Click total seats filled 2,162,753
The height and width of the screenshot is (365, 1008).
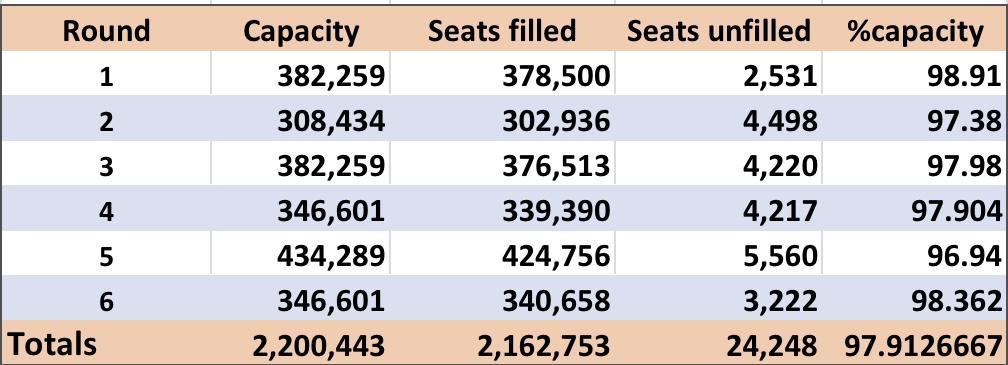(502, 343)
